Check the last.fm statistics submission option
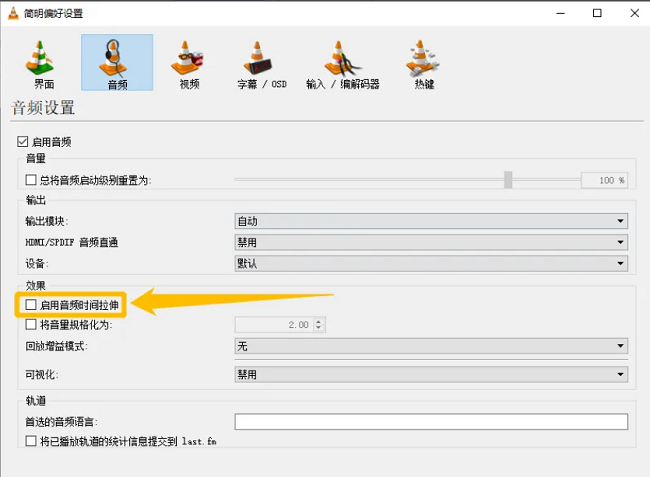This screenshot has width=650, height=477. 31,441
